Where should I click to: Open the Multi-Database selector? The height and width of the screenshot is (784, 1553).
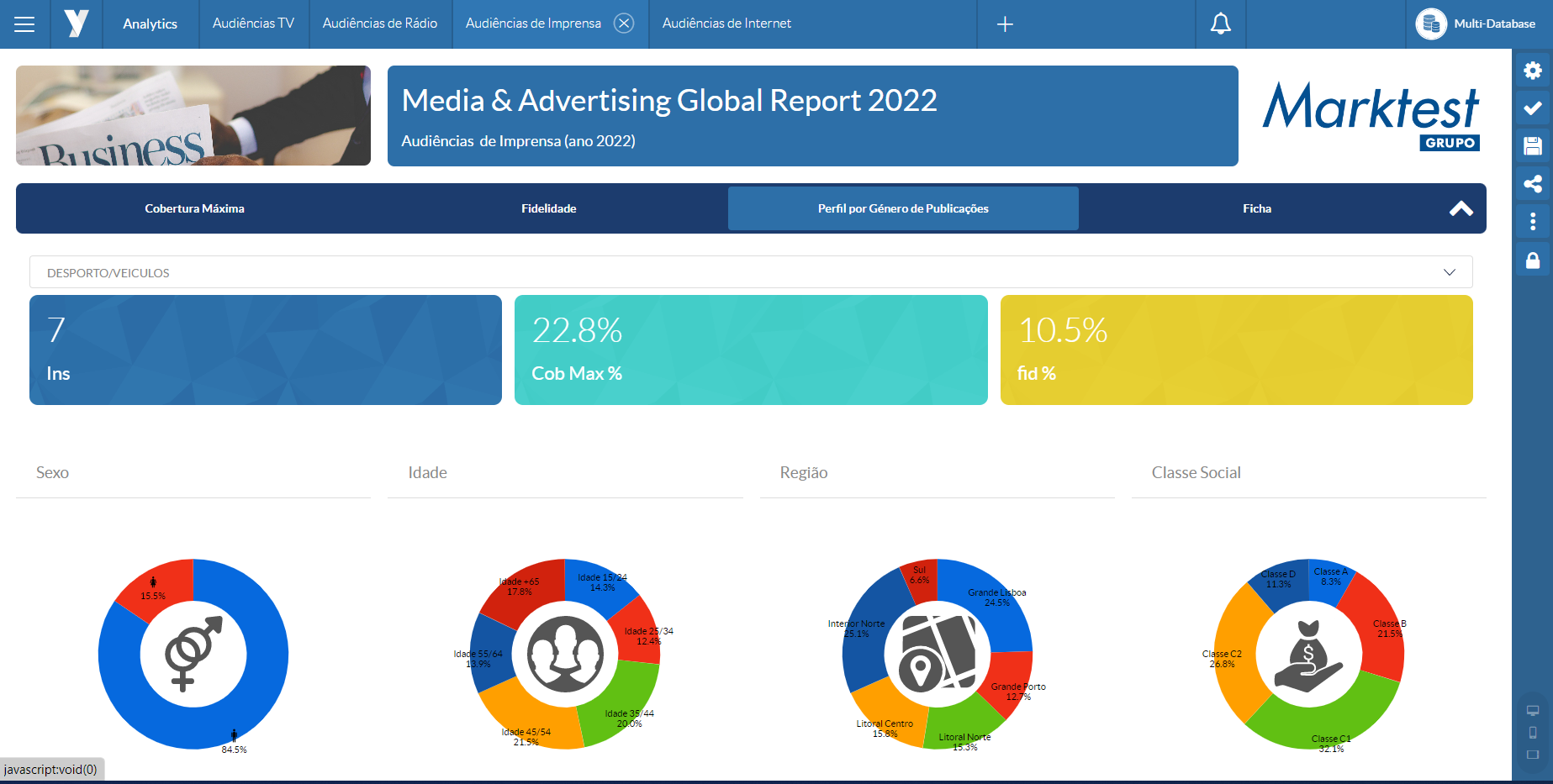click(1477, 24)
